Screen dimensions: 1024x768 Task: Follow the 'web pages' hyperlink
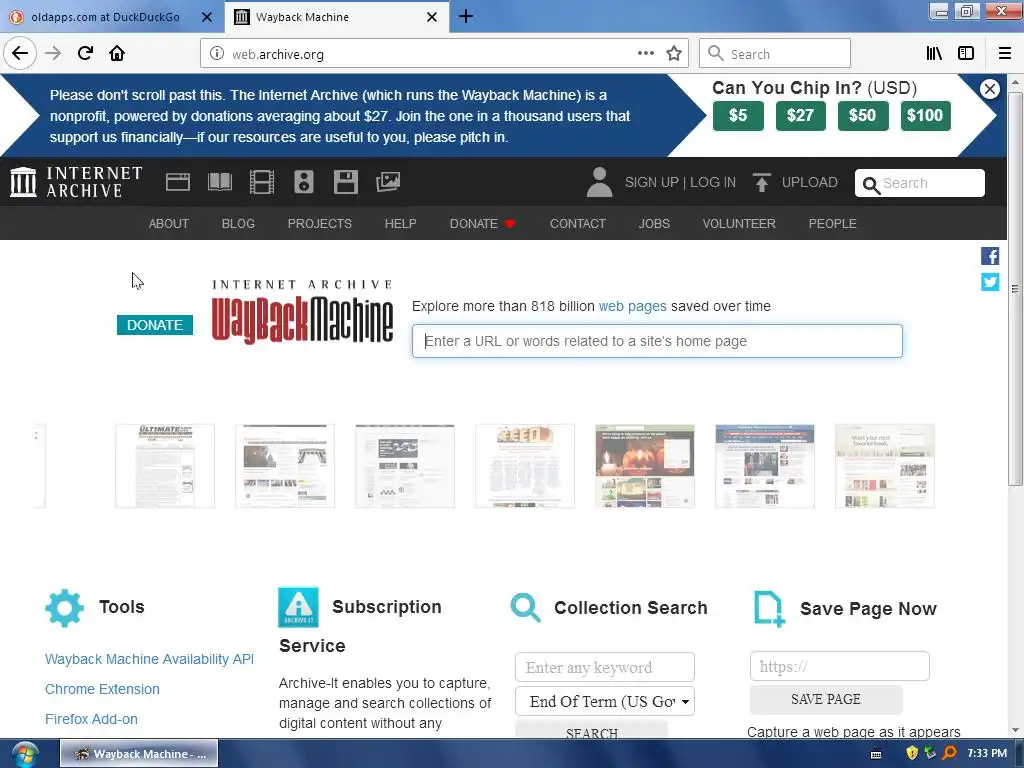click(632, 306)
